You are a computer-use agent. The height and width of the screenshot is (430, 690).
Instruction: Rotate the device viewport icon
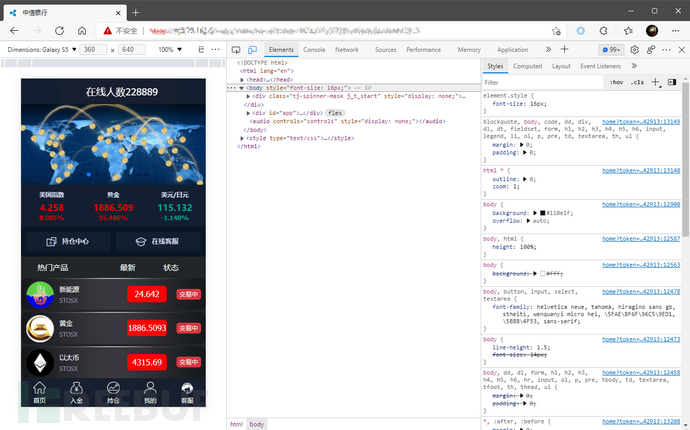click(x=201, y=49)
